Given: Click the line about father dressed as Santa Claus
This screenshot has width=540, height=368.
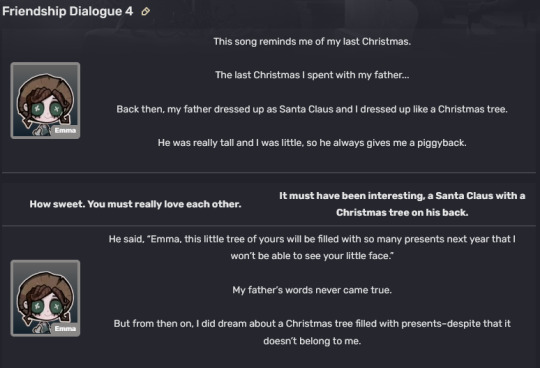Looking at the screenshot, I should [312, 109].
